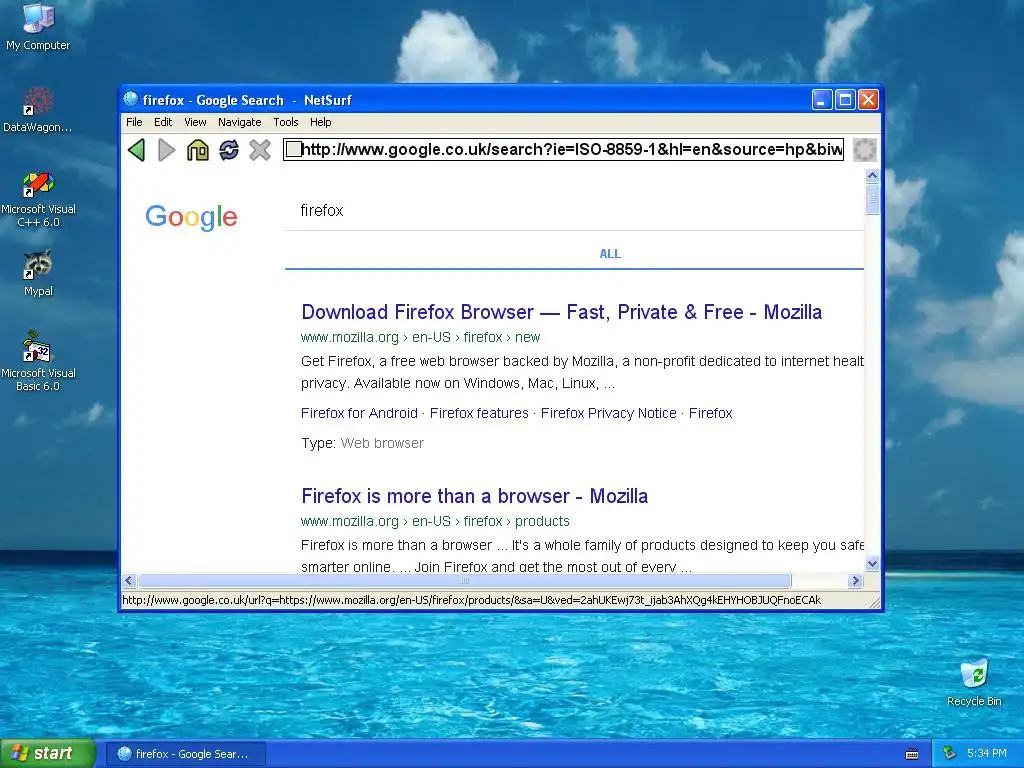Select the Recycle Bin icon

point(974,683)
